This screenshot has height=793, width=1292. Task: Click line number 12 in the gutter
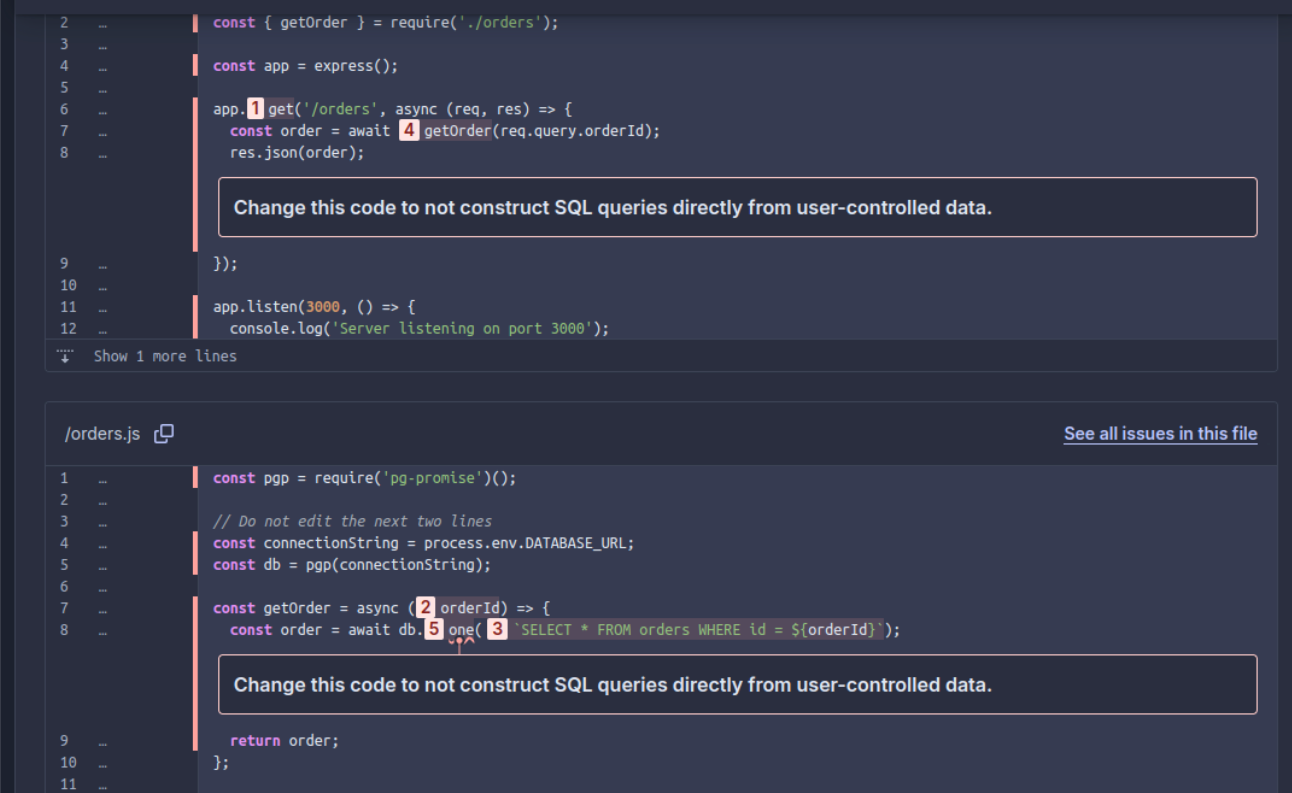(68, 328)
